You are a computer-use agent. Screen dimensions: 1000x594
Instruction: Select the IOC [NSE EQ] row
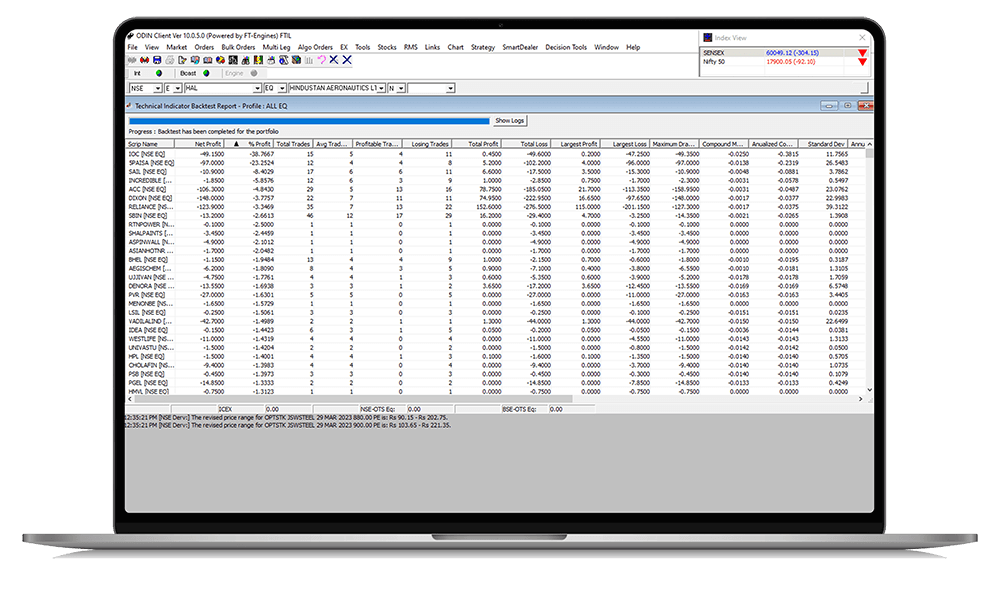496,154
